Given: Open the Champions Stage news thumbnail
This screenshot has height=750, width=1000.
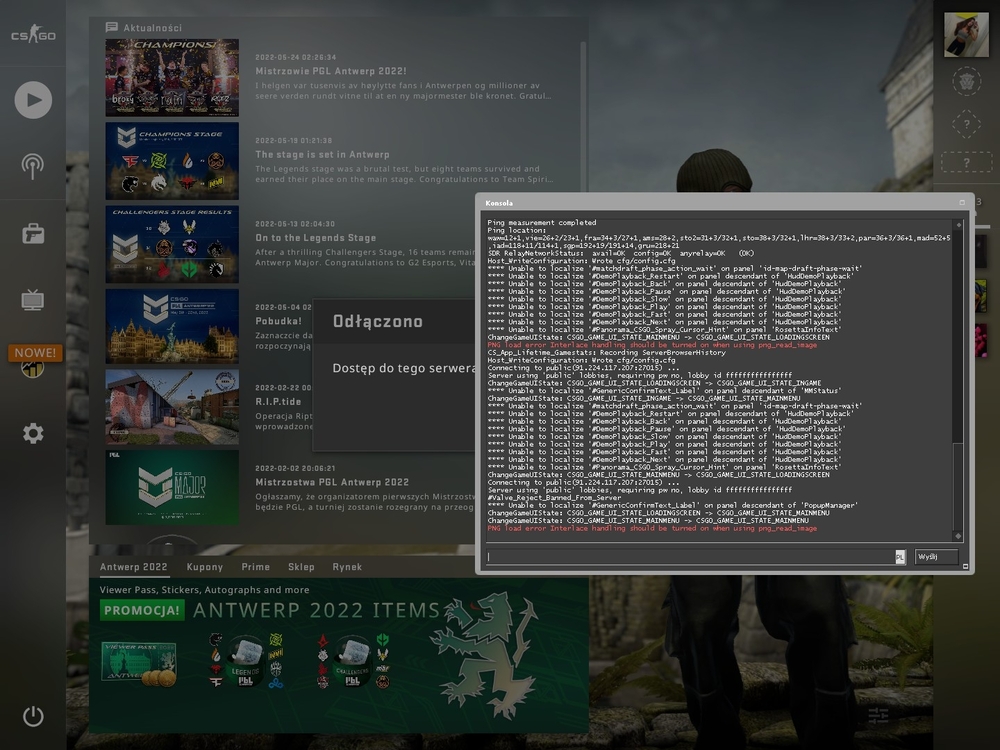Looking at the screenshot, I should (x=172, y=161).
